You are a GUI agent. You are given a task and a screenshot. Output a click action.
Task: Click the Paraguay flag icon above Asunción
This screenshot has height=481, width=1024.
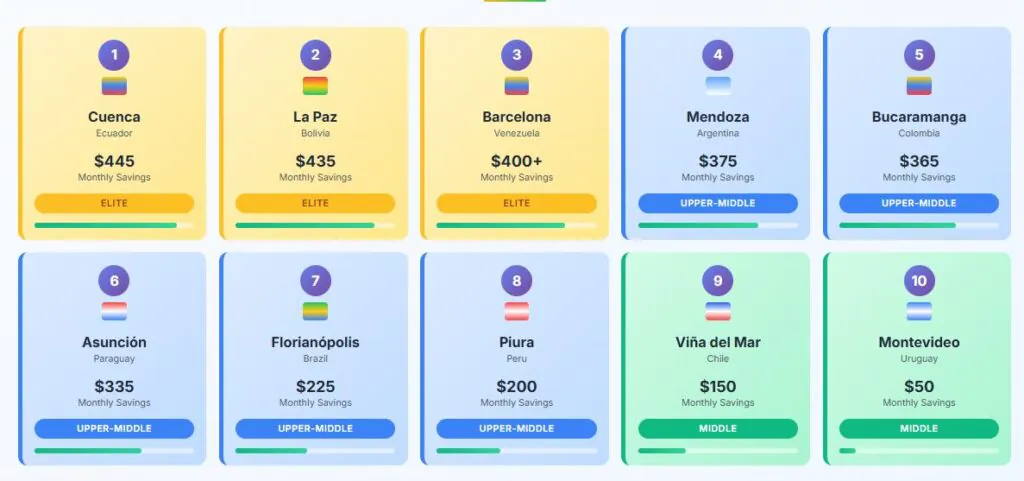114,311
